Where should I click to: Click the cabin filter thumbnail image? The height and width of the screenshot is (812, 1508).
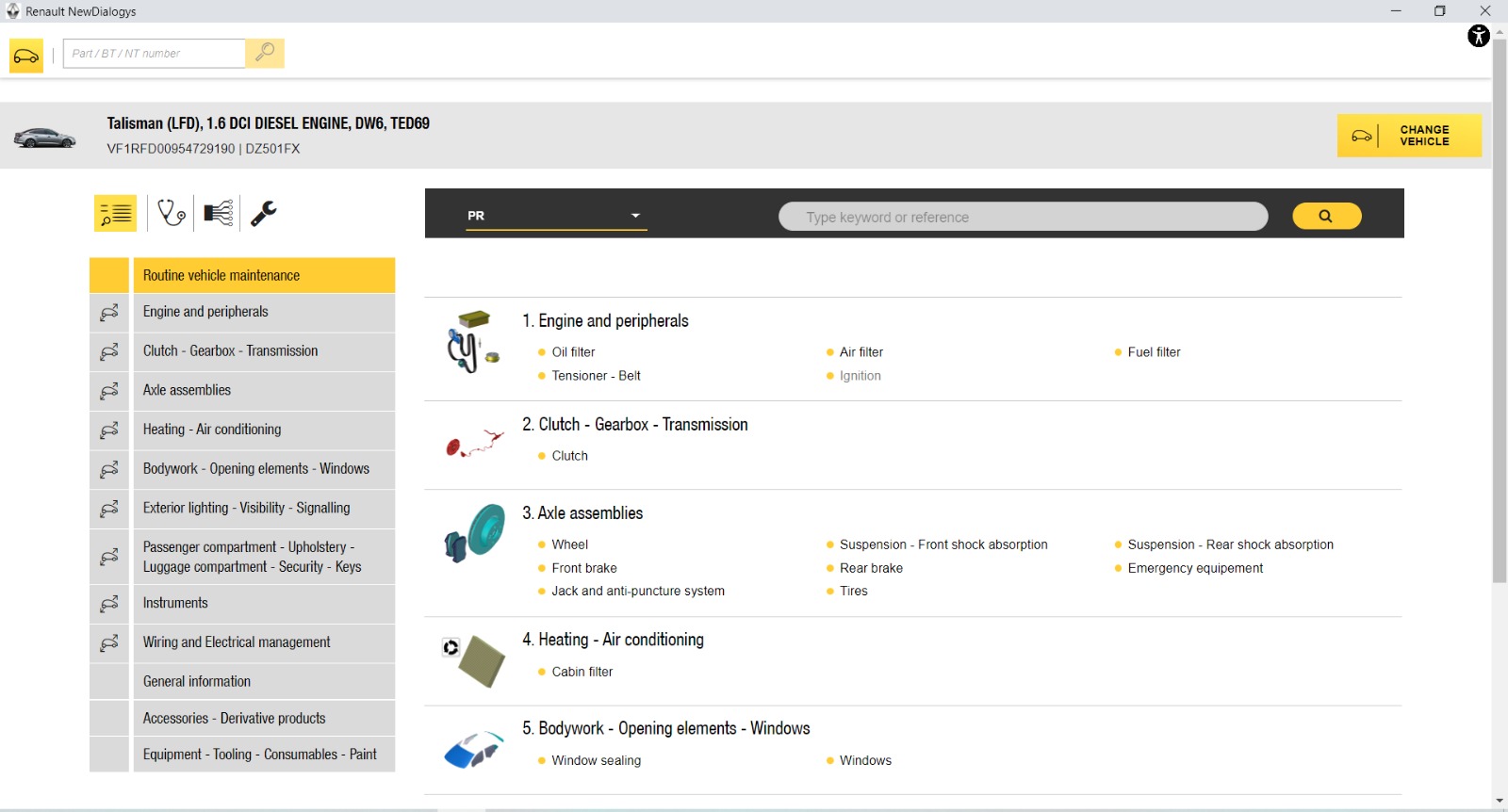[x=474, y=660]
